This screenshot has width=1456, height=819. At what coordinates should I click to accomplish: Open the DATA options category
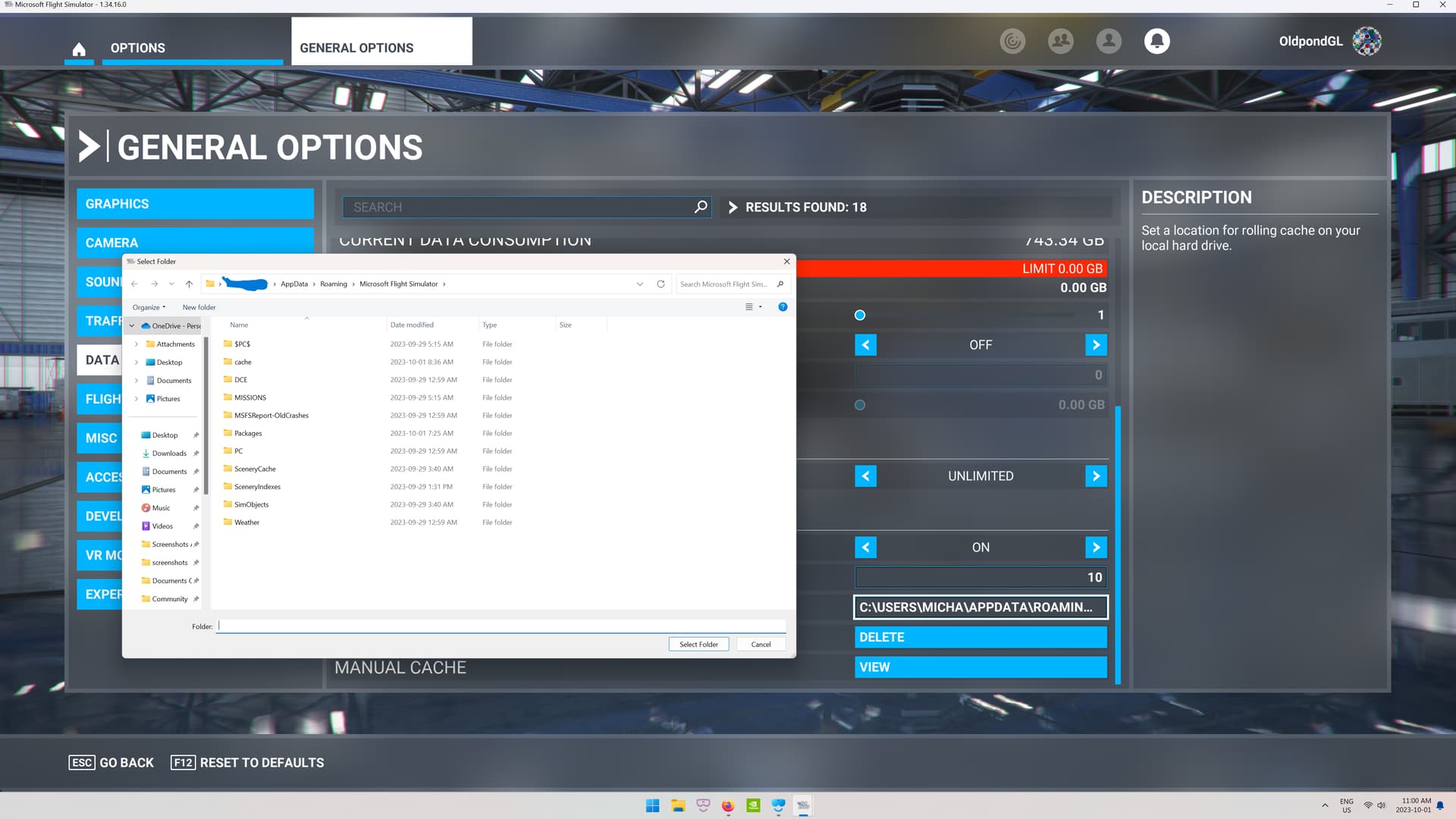coord(99,360)
